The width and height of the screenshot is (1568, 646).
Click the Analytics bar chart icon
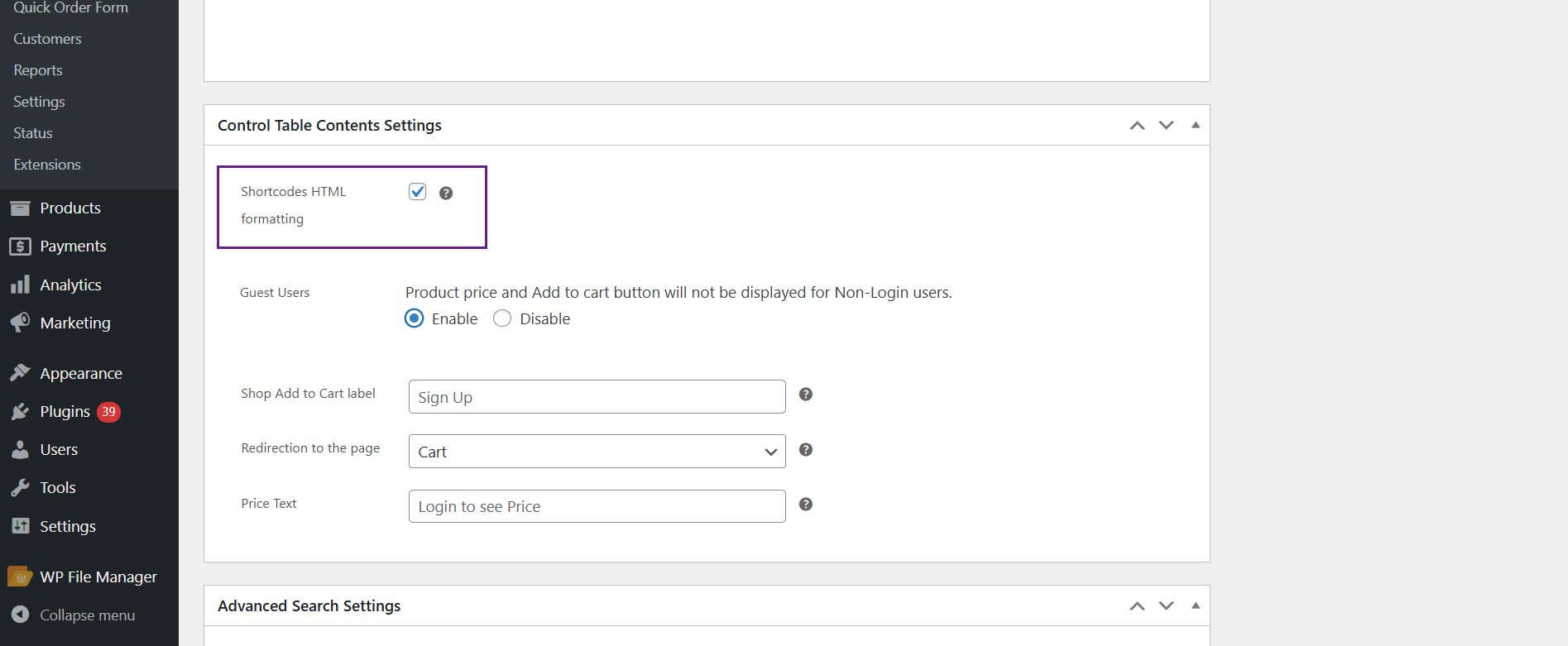[21, 285]
